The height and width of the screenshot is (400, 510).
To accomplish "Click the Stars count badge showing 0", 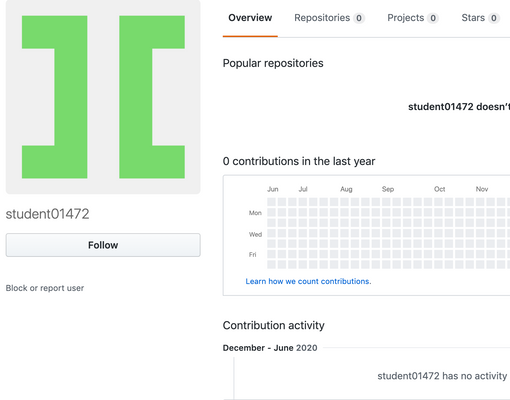I will (x=494, y=18).
